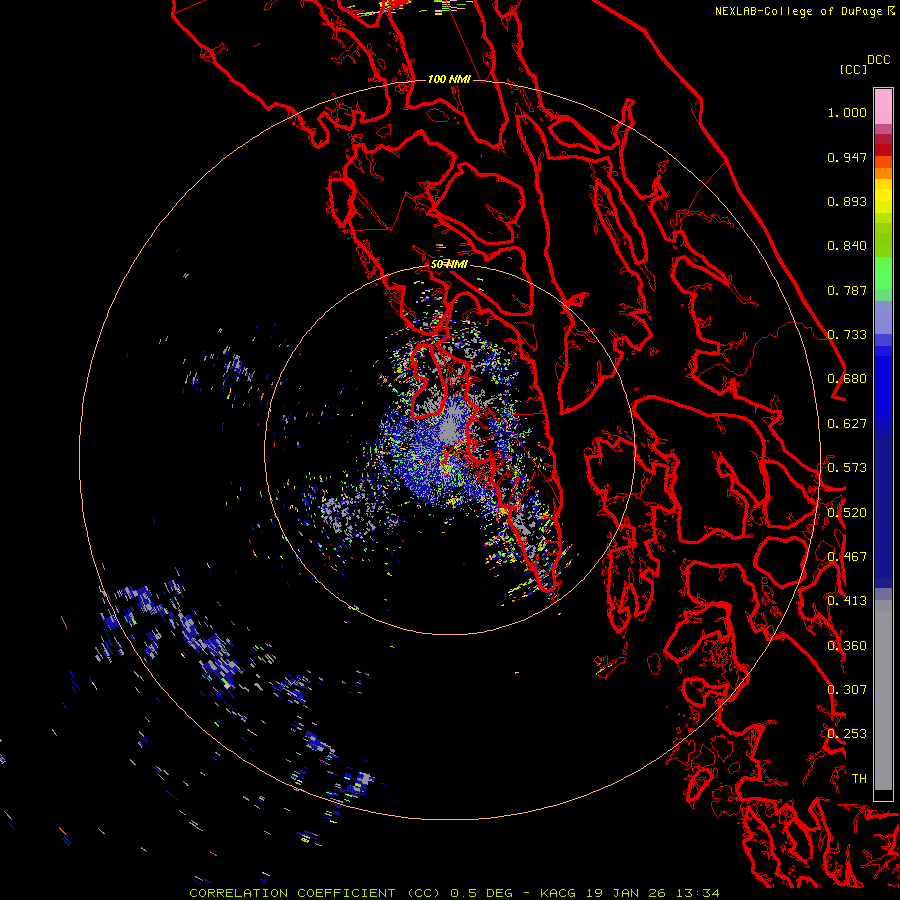900x900 pixels.
Task: Click the 0.413 legend value
Action: coord(847,601)
